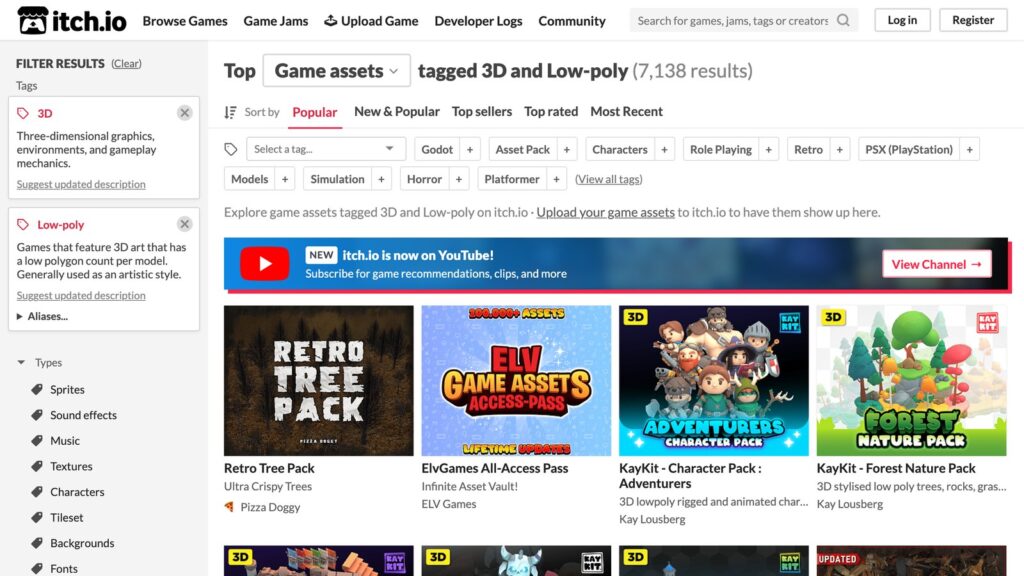Expand the Aliases disclosure
This screenshot has height=576, width=1024.
[x=42, y=316]
